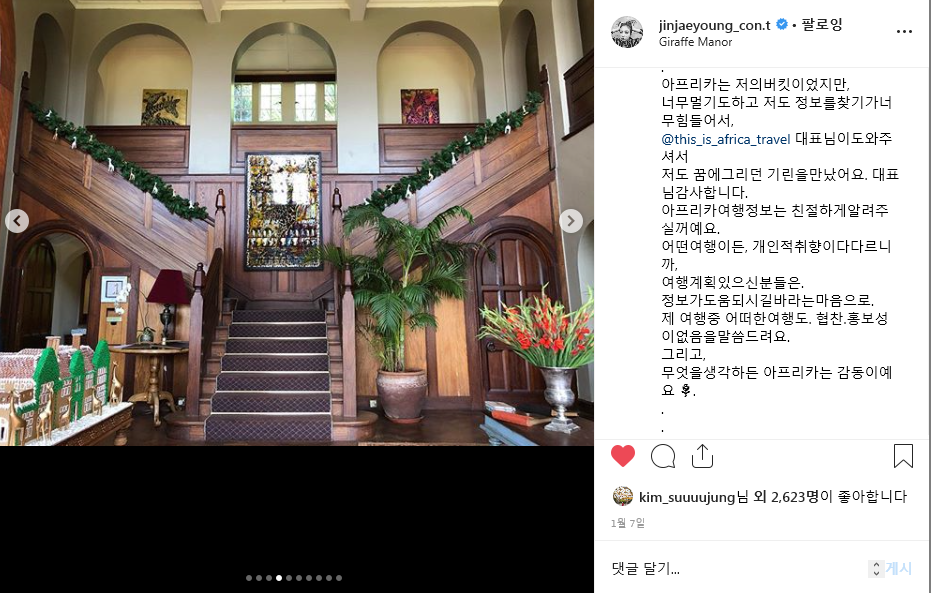This screenshot has width=931, height=593.
Task: Open kim_suuuujung profile from likes
Action: (687, 497)
